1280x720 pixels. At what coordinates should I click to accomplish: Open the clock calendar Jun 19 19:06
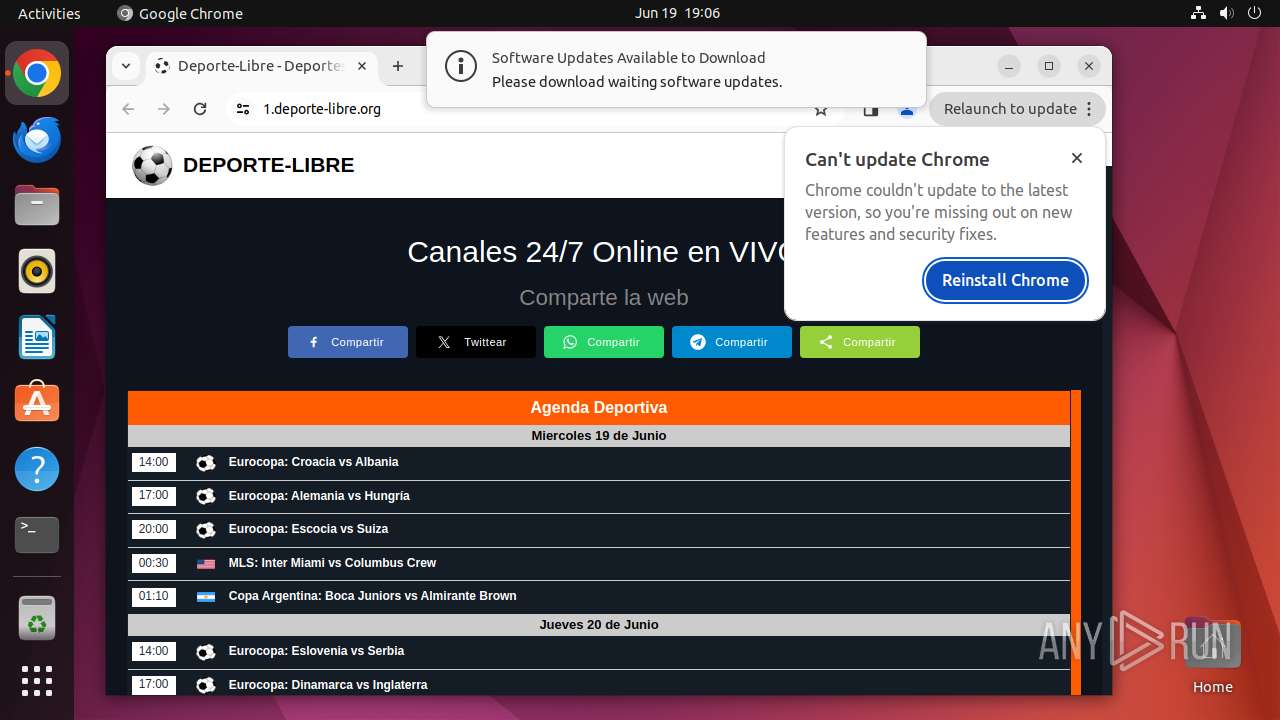pyautogui.click(x=677, y=13)
